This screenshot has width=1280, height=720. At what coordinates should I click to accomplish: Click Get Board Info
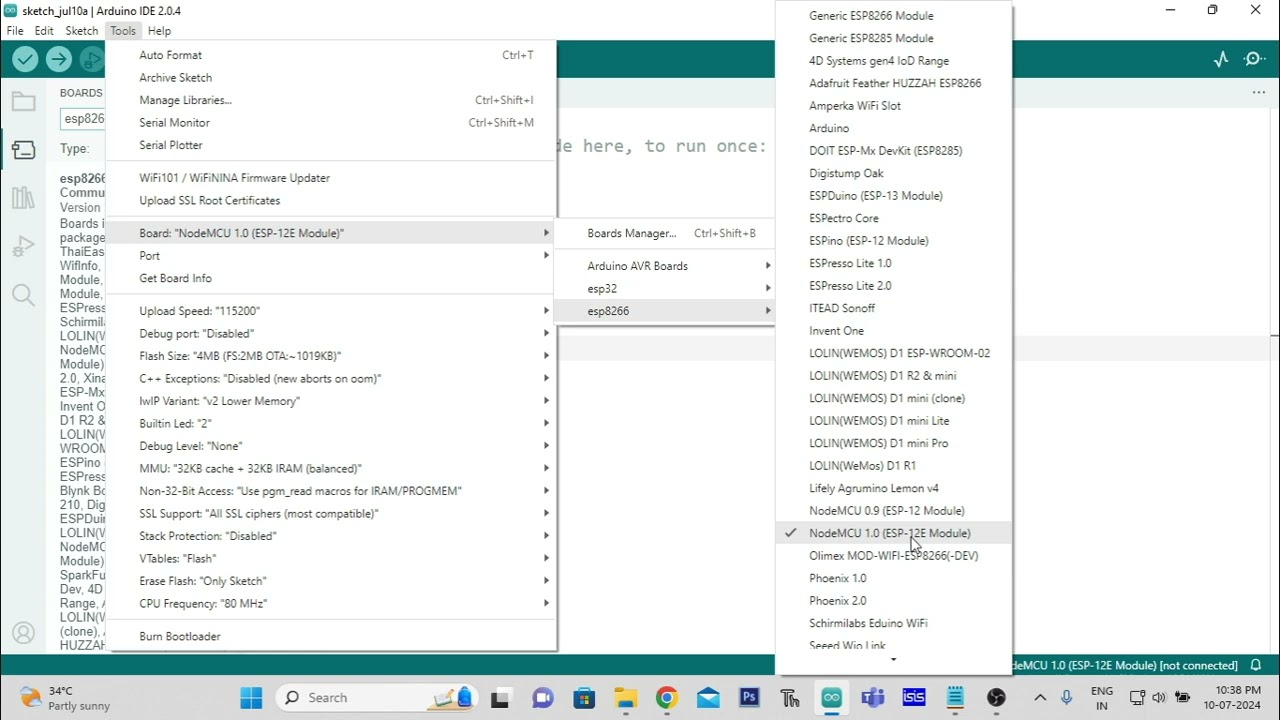tap(331, 278)
